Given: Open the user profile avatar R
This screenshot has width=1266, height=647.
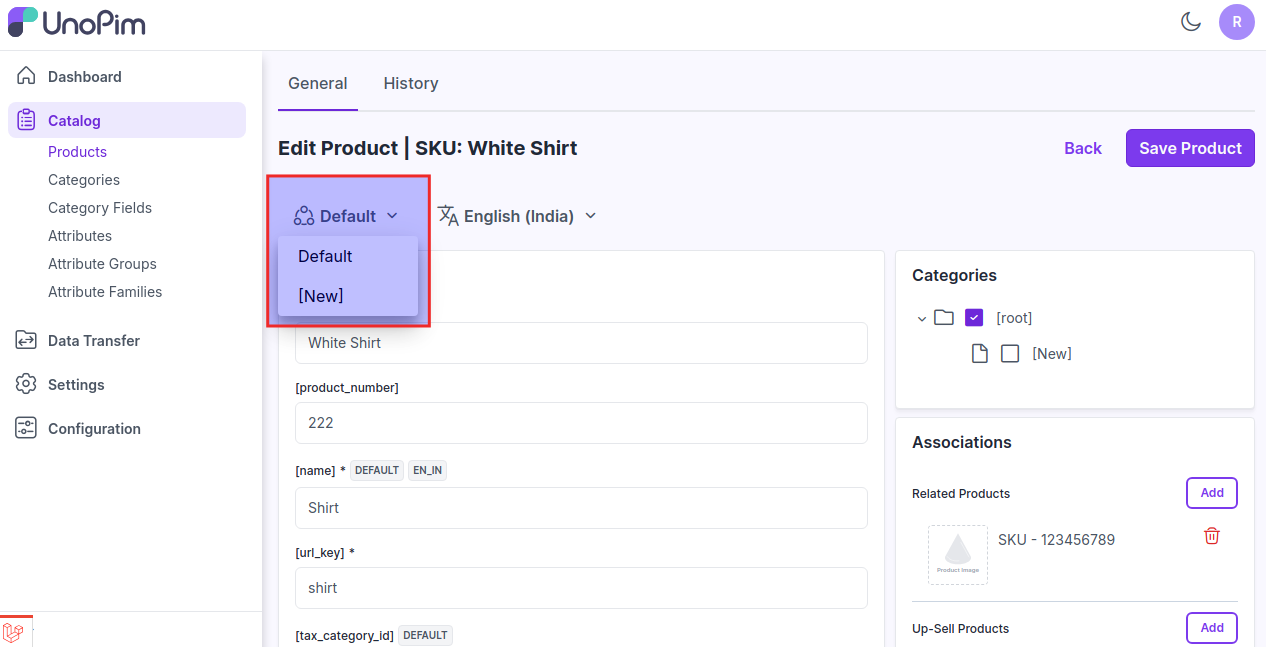Looking at the screenshot, I should [x=1236, y=21].
